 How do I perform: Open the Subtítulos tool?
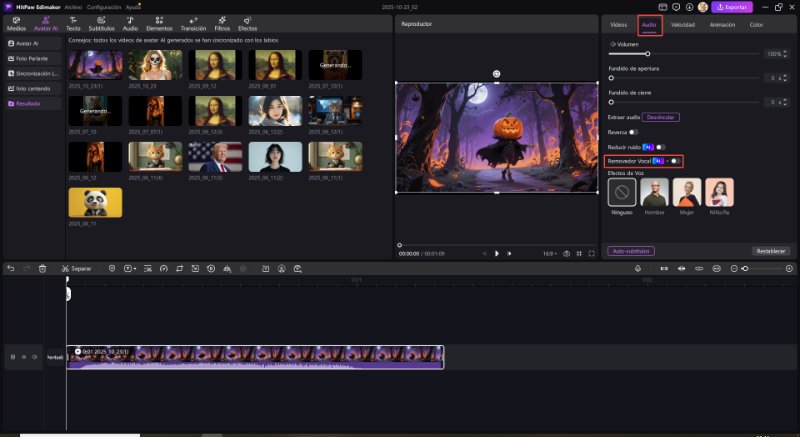[x=101, y=25]
